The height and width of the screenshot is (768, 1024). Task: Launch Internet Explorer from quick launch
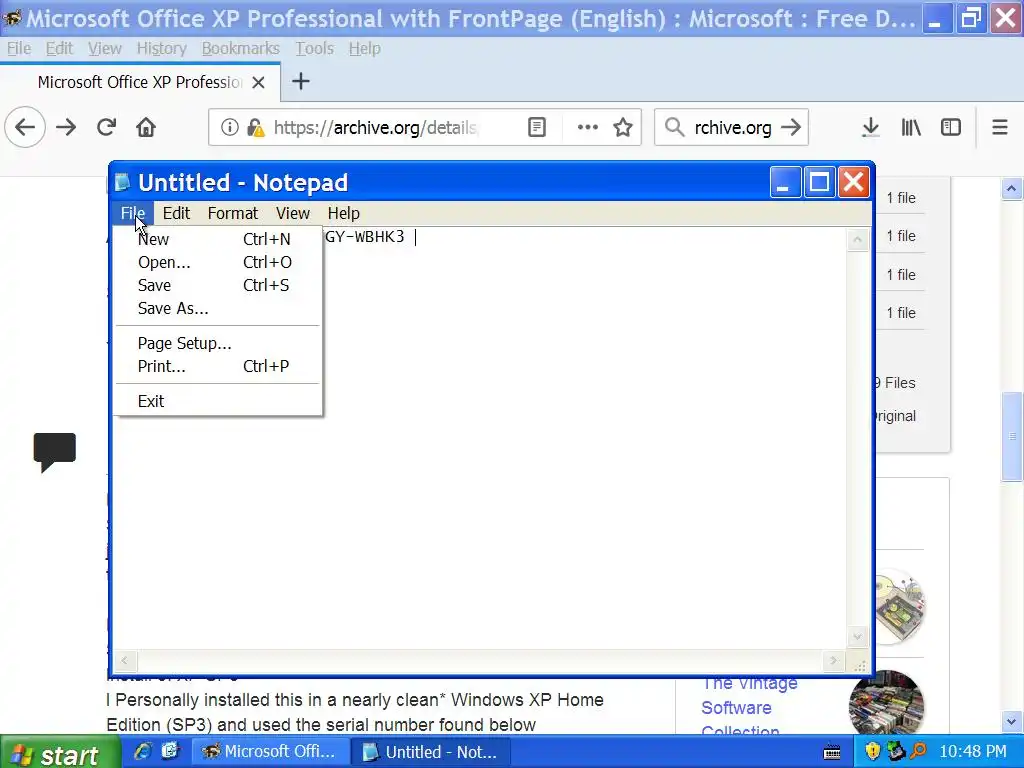pos(142,751)
